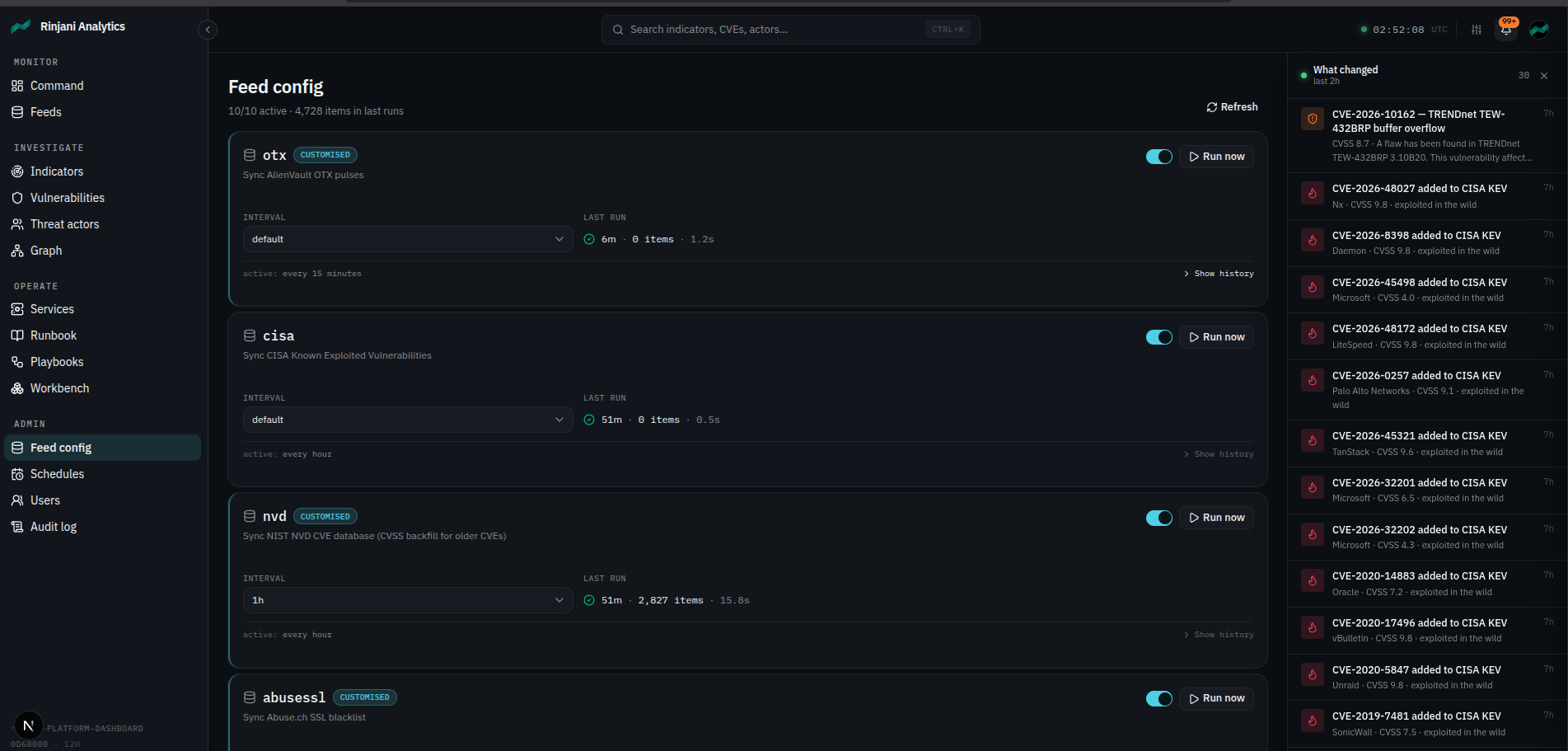The width and height of the screenshot is (1568, 751).
Task: Expand Show history for nvd feed
Action: [x=1219, y=635]
